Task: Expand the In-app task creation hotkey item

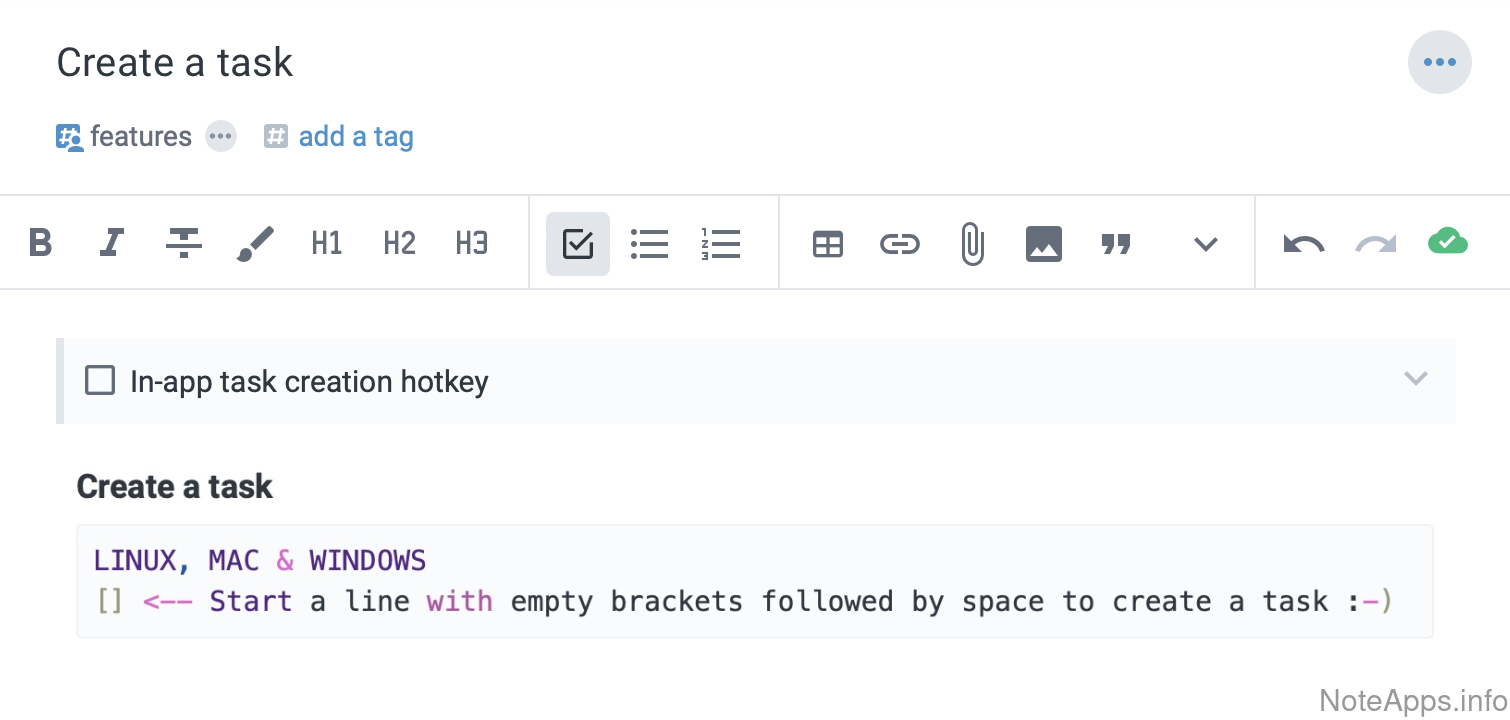Action: 1415,379
